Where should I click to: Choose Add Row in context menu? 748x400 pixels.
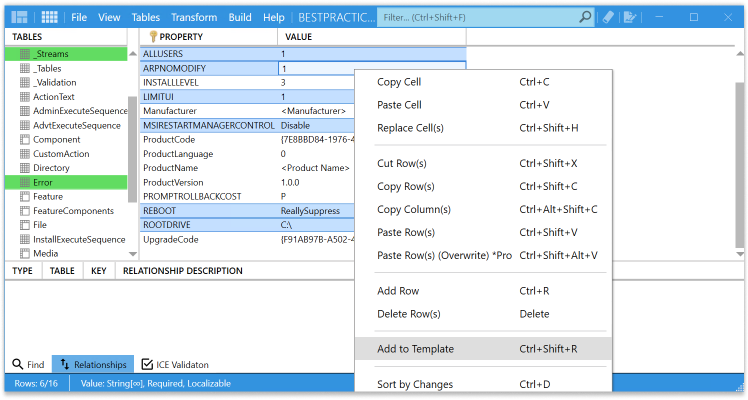tap(483, 291)
